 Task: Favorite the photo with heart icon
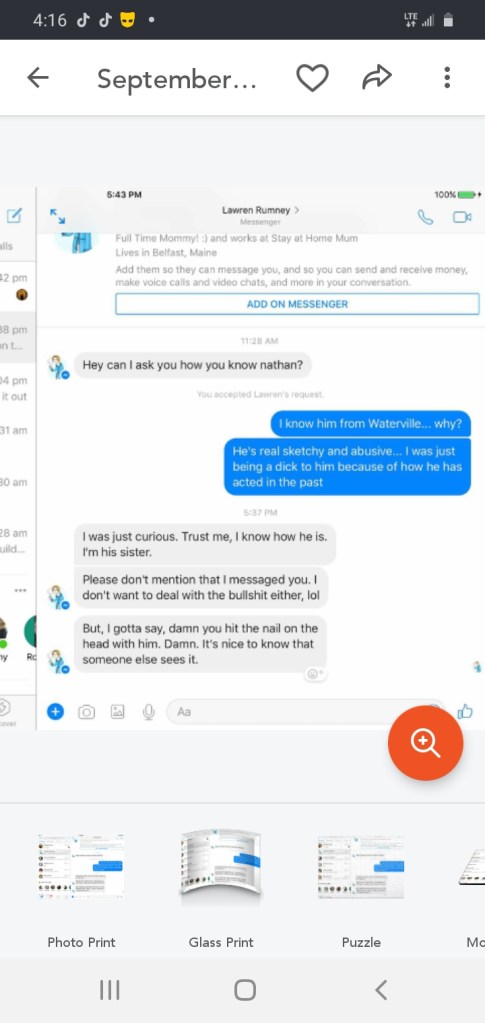312,78
